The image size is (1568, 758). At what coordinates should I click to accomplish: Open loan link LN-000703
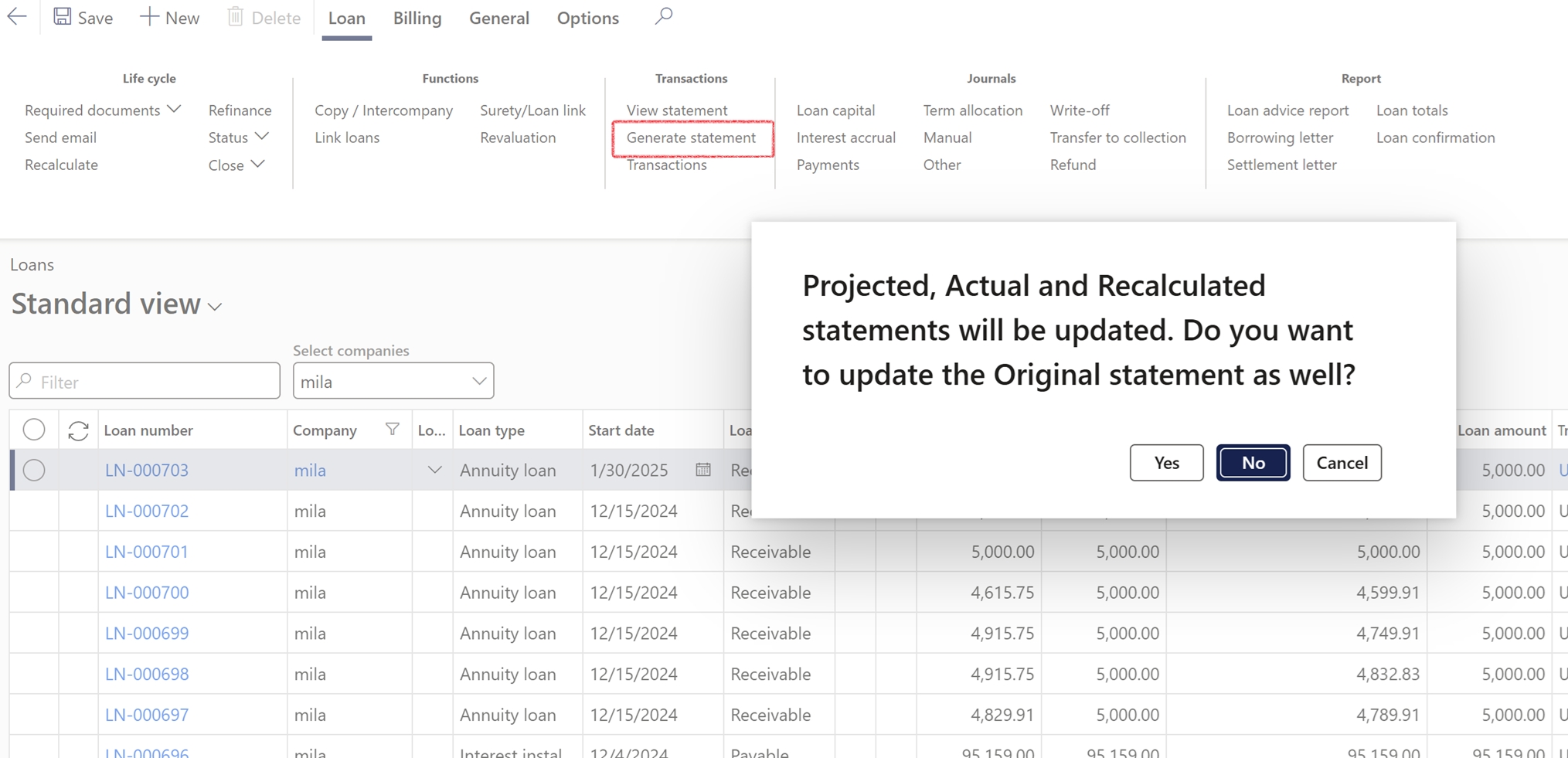147,470
